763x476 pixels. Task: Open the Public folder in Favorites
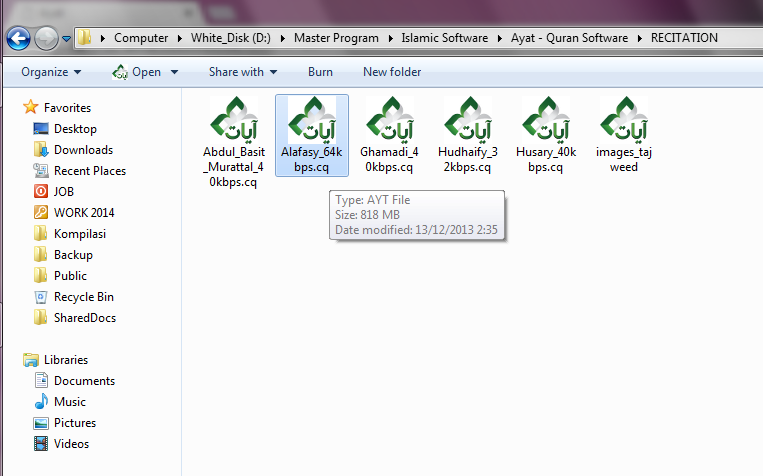pos(60,276)
